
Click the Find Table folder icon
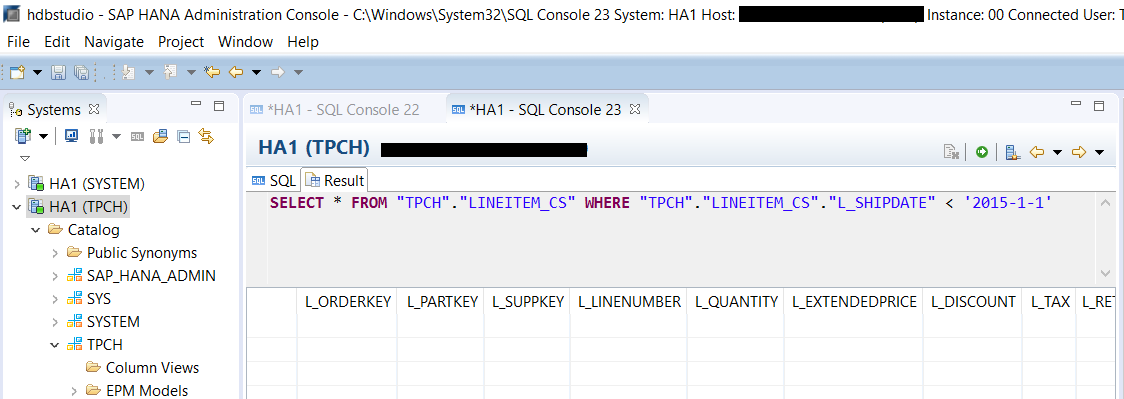pos(161,136)
